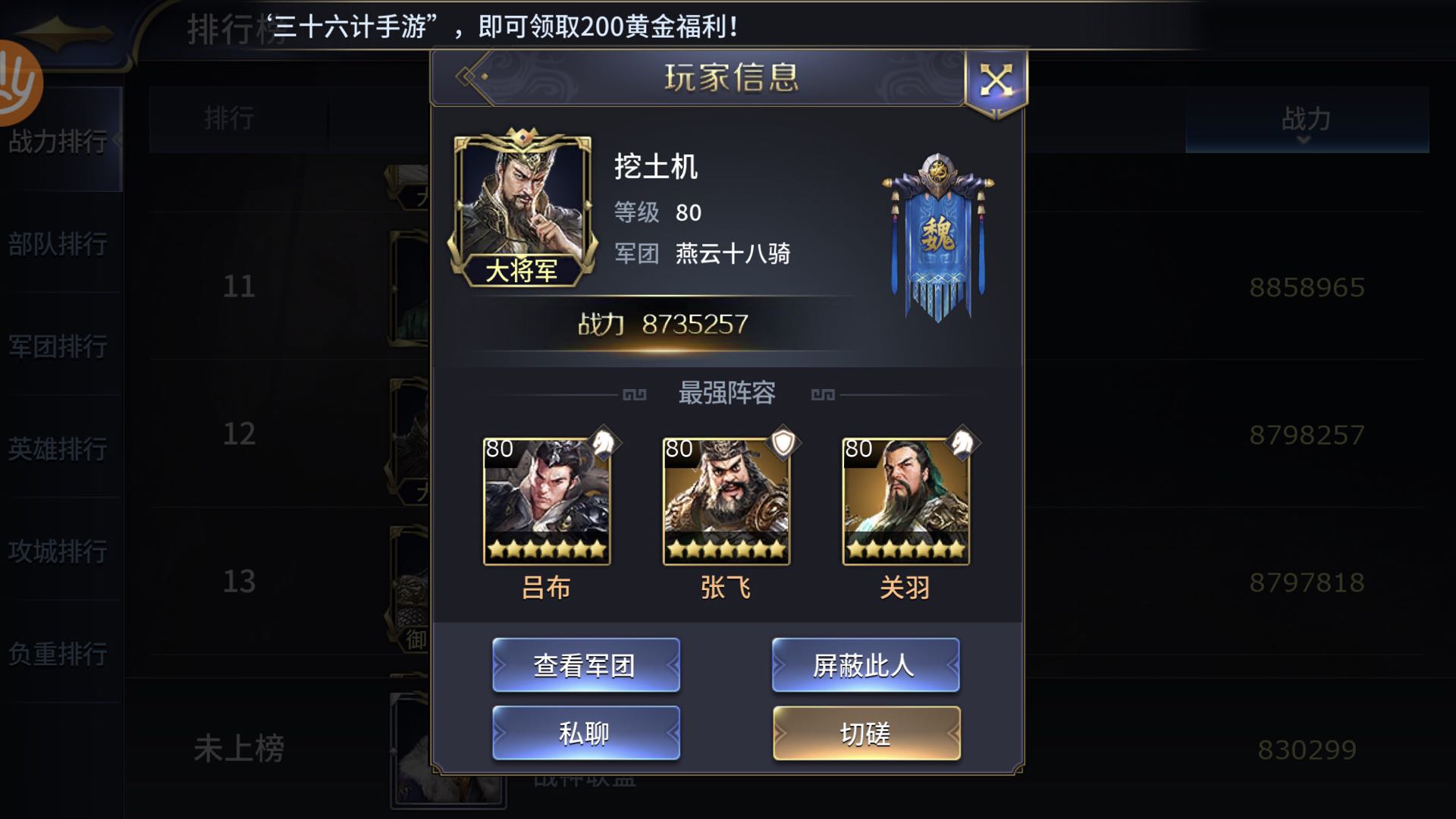This screenshot has width=1456, height=819.
Task: Click the 查看军团 button
Action: 585,665
